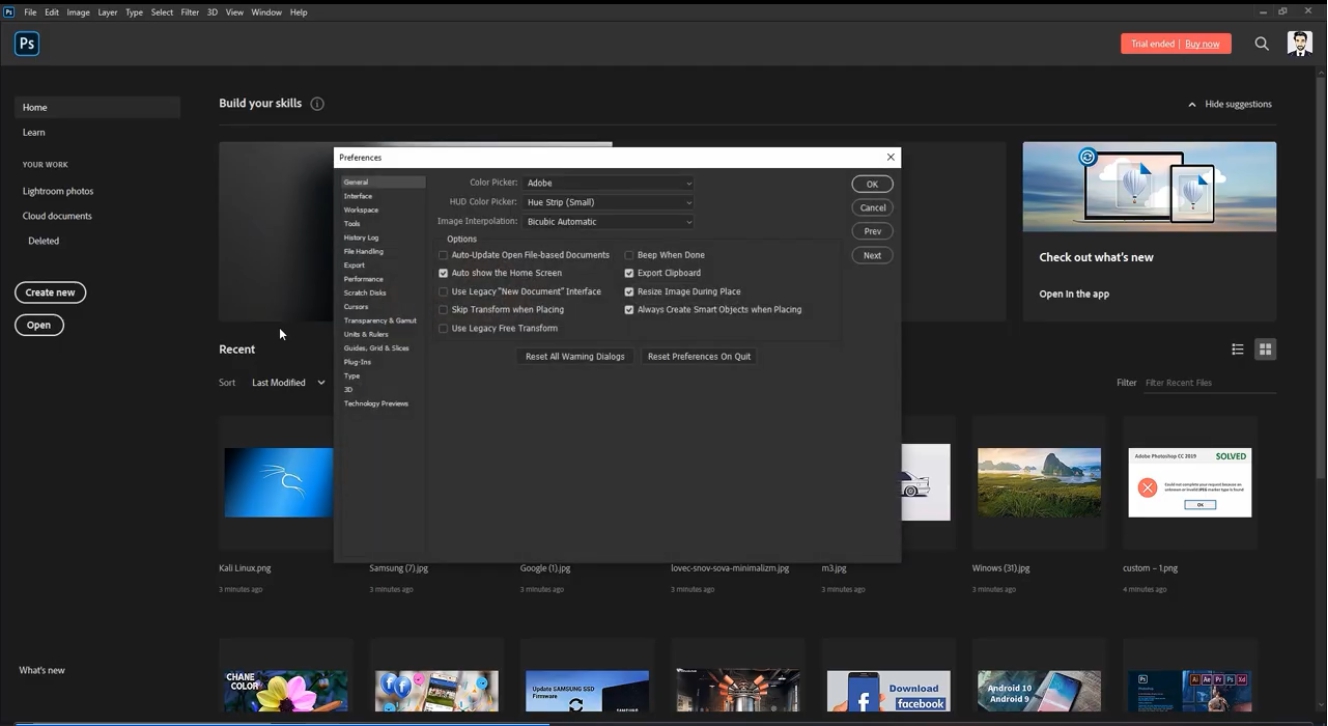Click the Photoshop Ps home logo
Image resolution: width=1328 pixels, height=726 pixels.
[x=27, y=44]
